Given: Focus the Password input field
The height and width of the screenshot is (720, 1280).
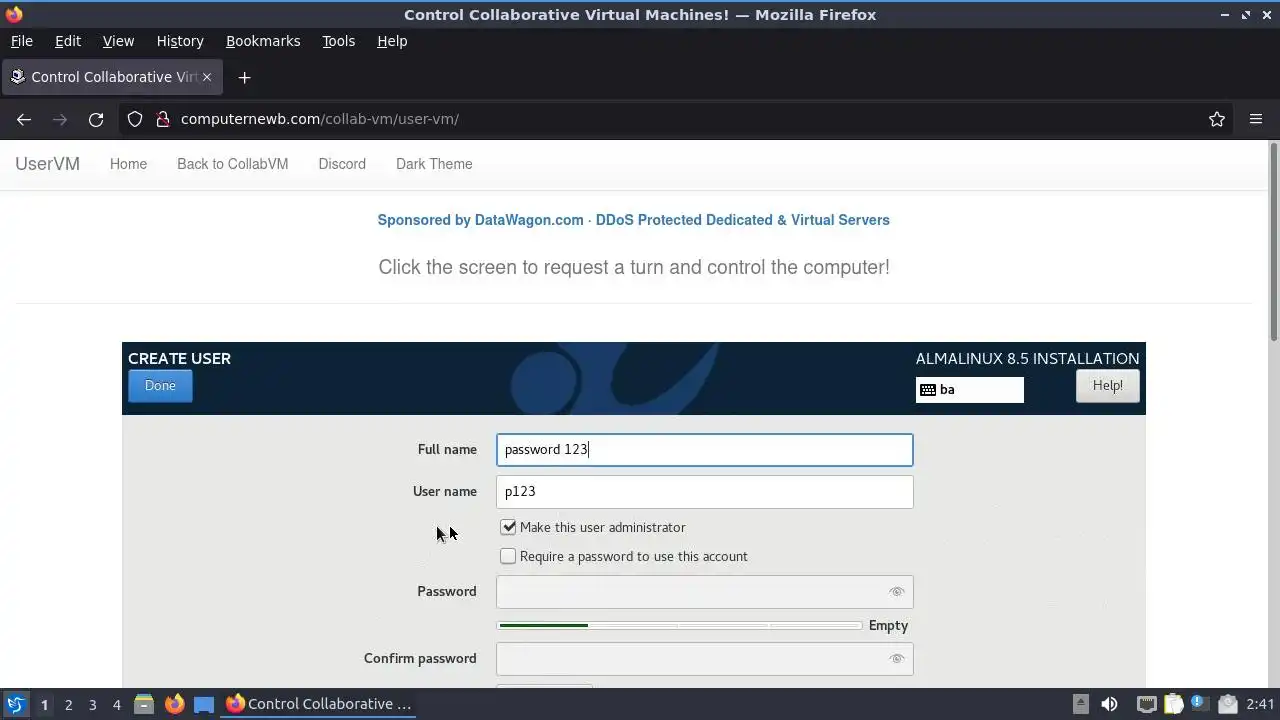Looking at the screenshot, I should [704, 592].
